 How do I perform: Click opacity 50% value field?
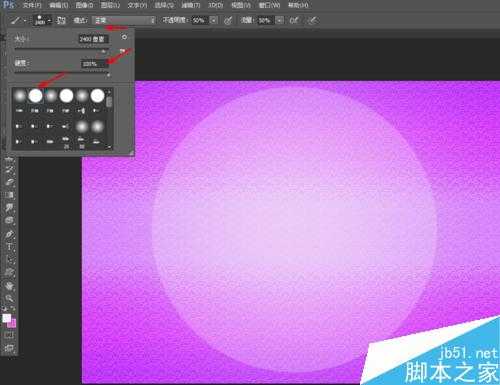tap(200, 20)
